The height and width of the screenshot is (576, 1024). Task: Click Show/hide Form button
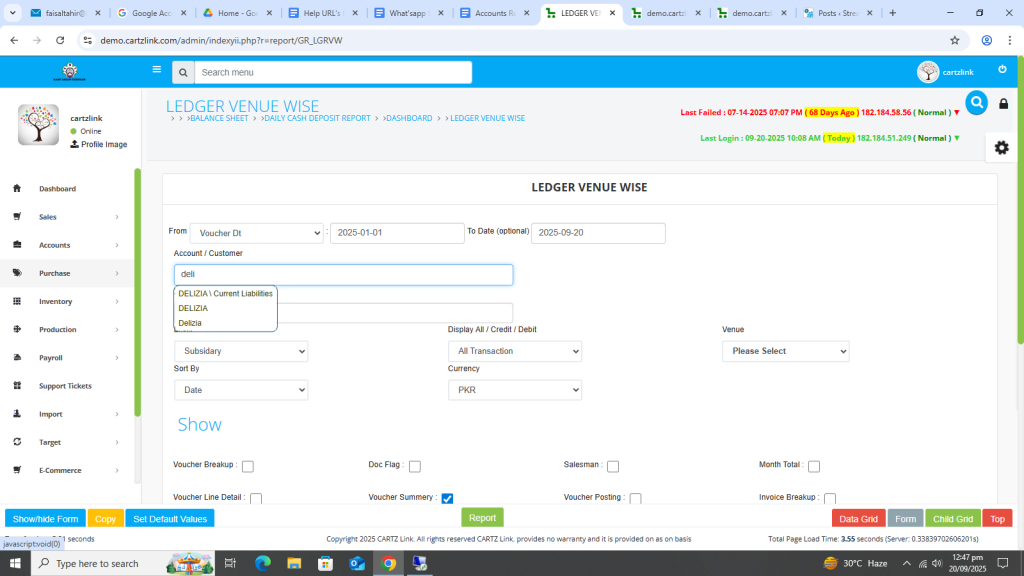tap(45, 519)
